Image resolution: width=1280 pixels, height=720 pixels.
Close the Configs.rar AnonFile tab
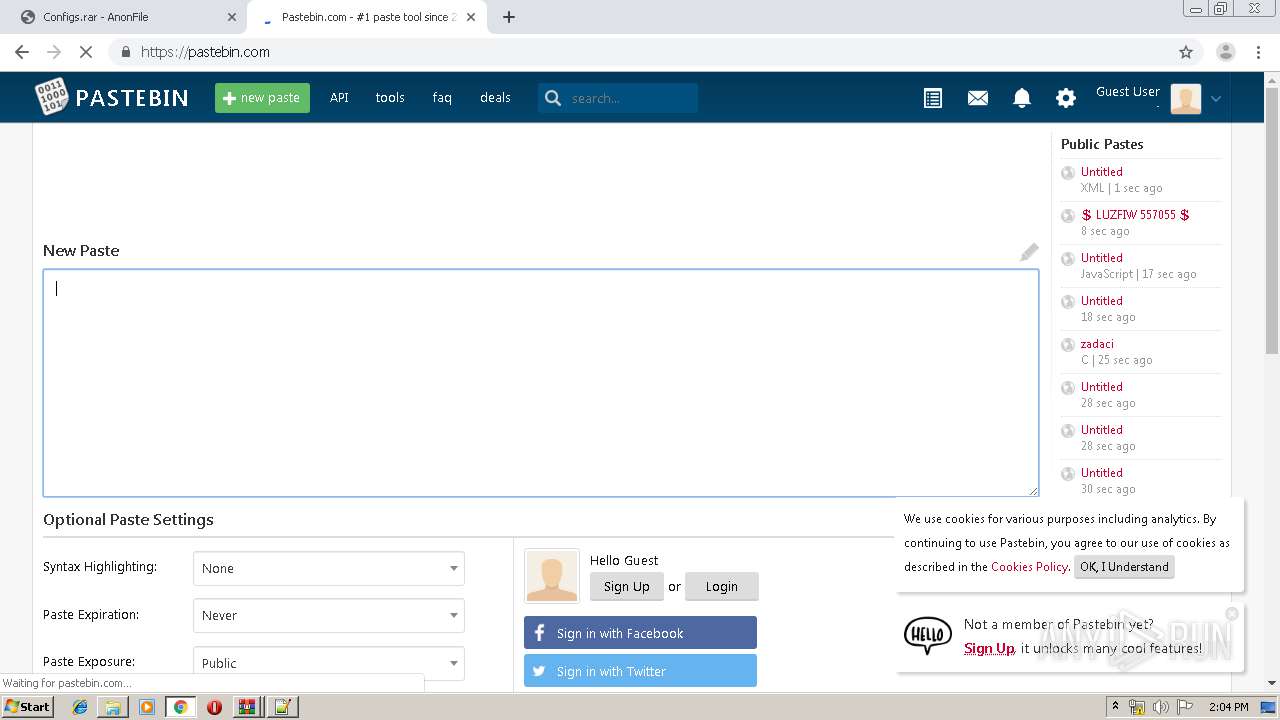coord(232,17)
